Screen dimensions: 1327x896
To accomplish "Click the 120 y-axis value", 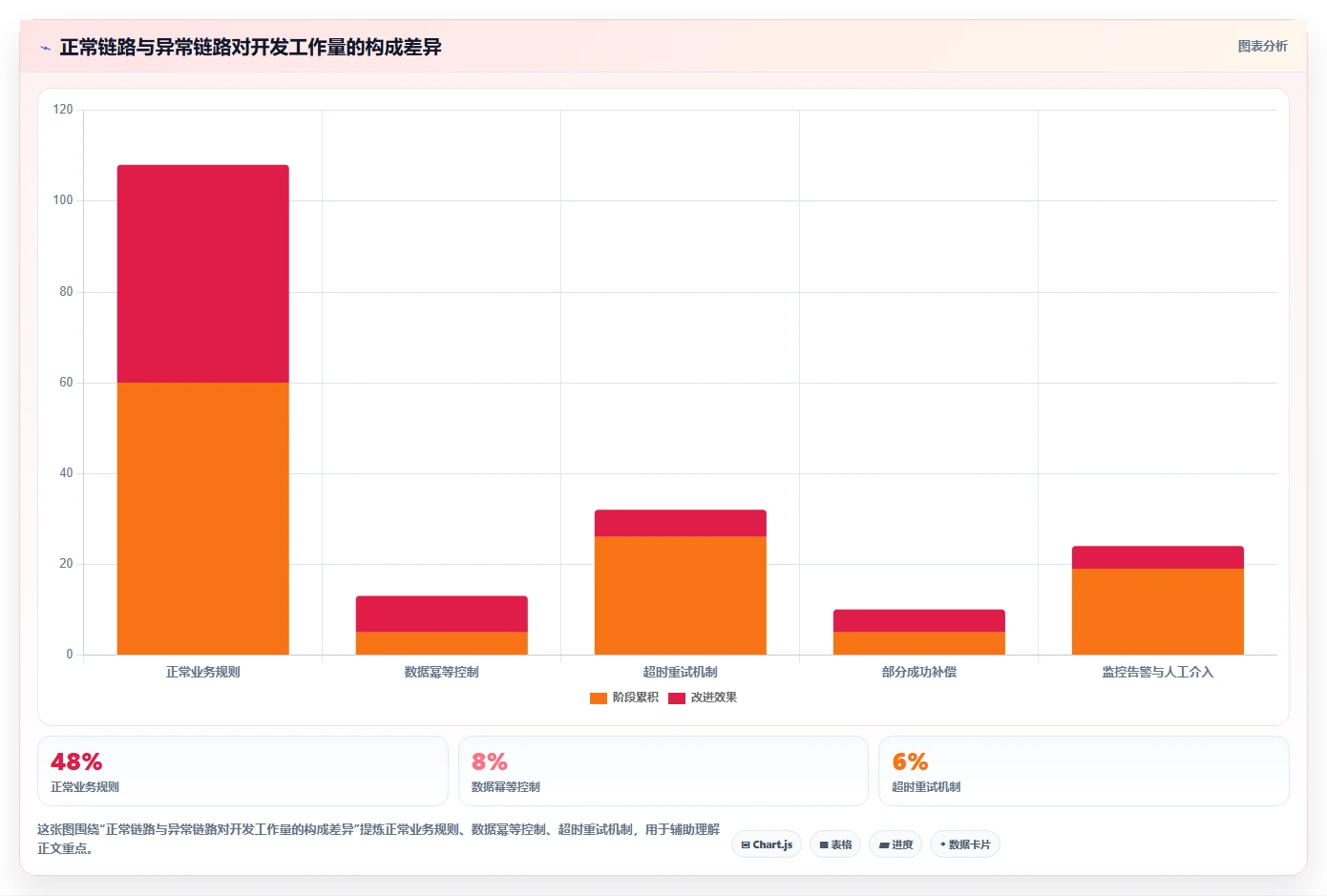I will tap(63, 110).
